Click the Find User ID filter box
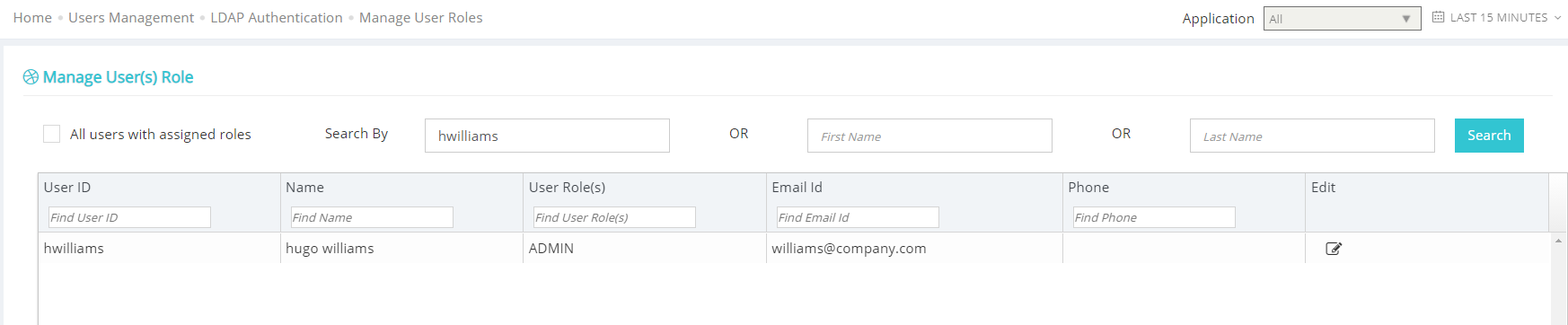This screenshot has width=1568, height=325. point(129,217)
